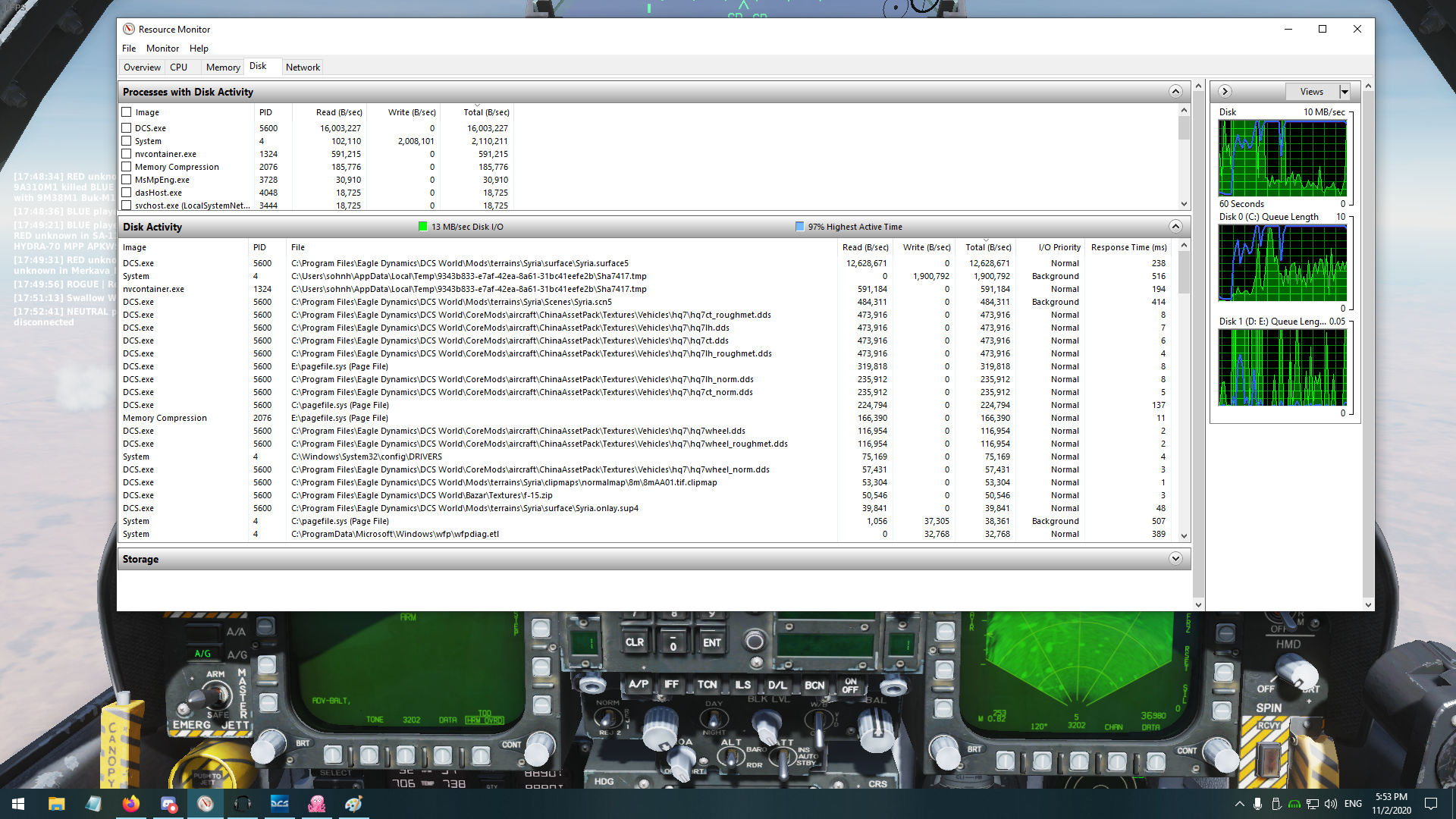Click the Disk 10 MB/sec graph
The height and width of the screenshot is (819, 1456).
[1282, 158]
